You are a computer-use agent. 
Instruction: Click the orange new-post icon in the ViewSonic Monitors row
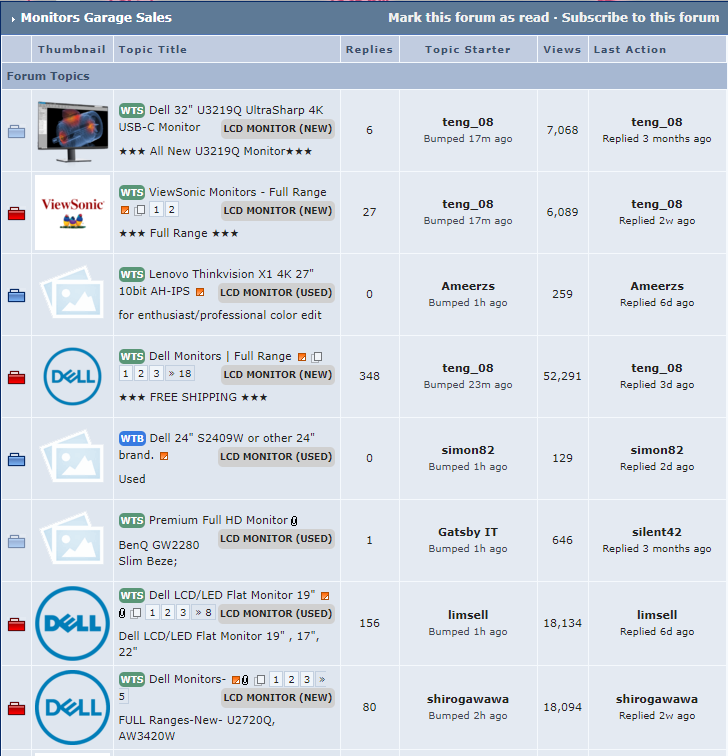coord(125,210)
